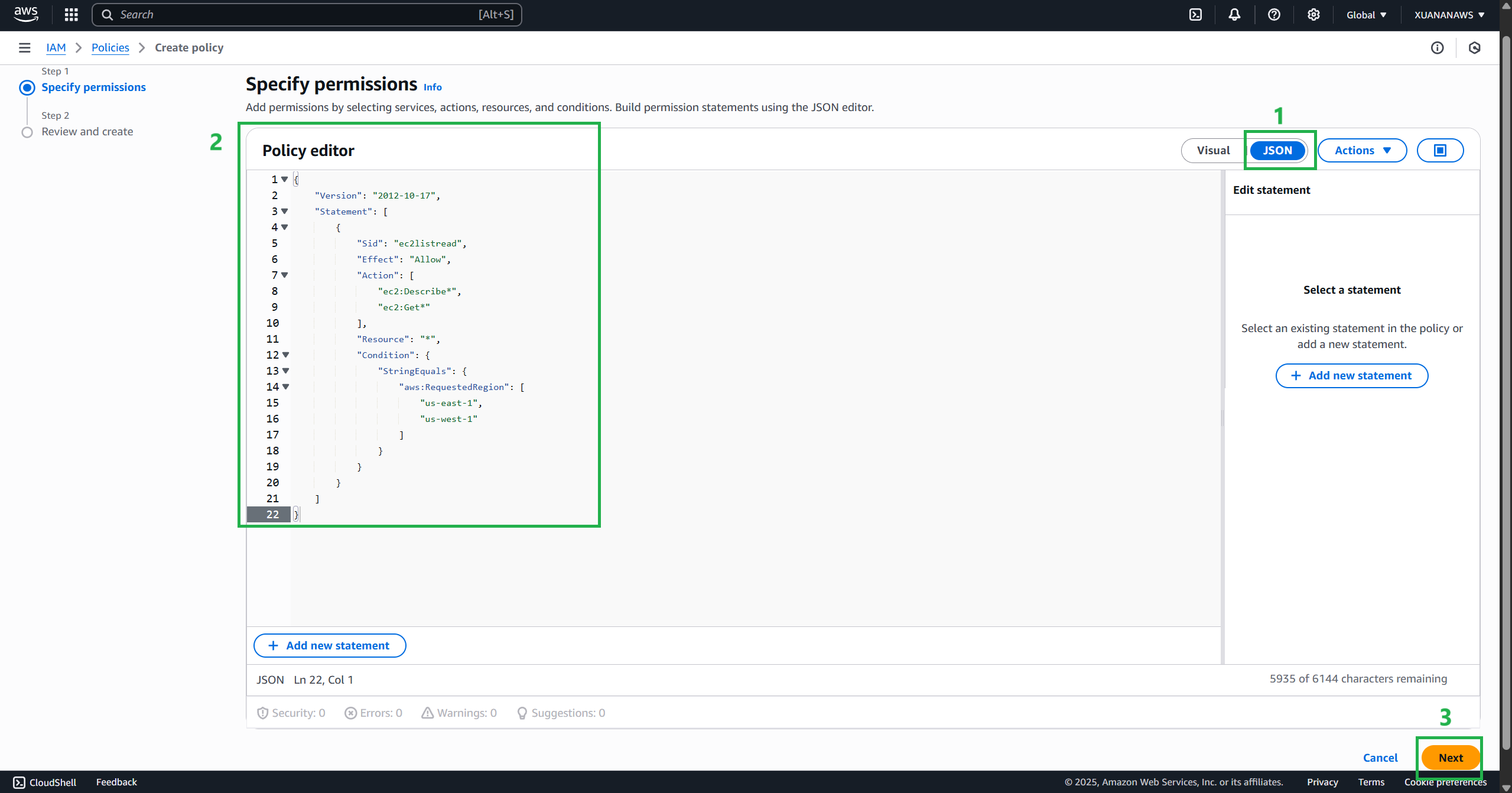Collapse the Condition block on line 12

285,355
